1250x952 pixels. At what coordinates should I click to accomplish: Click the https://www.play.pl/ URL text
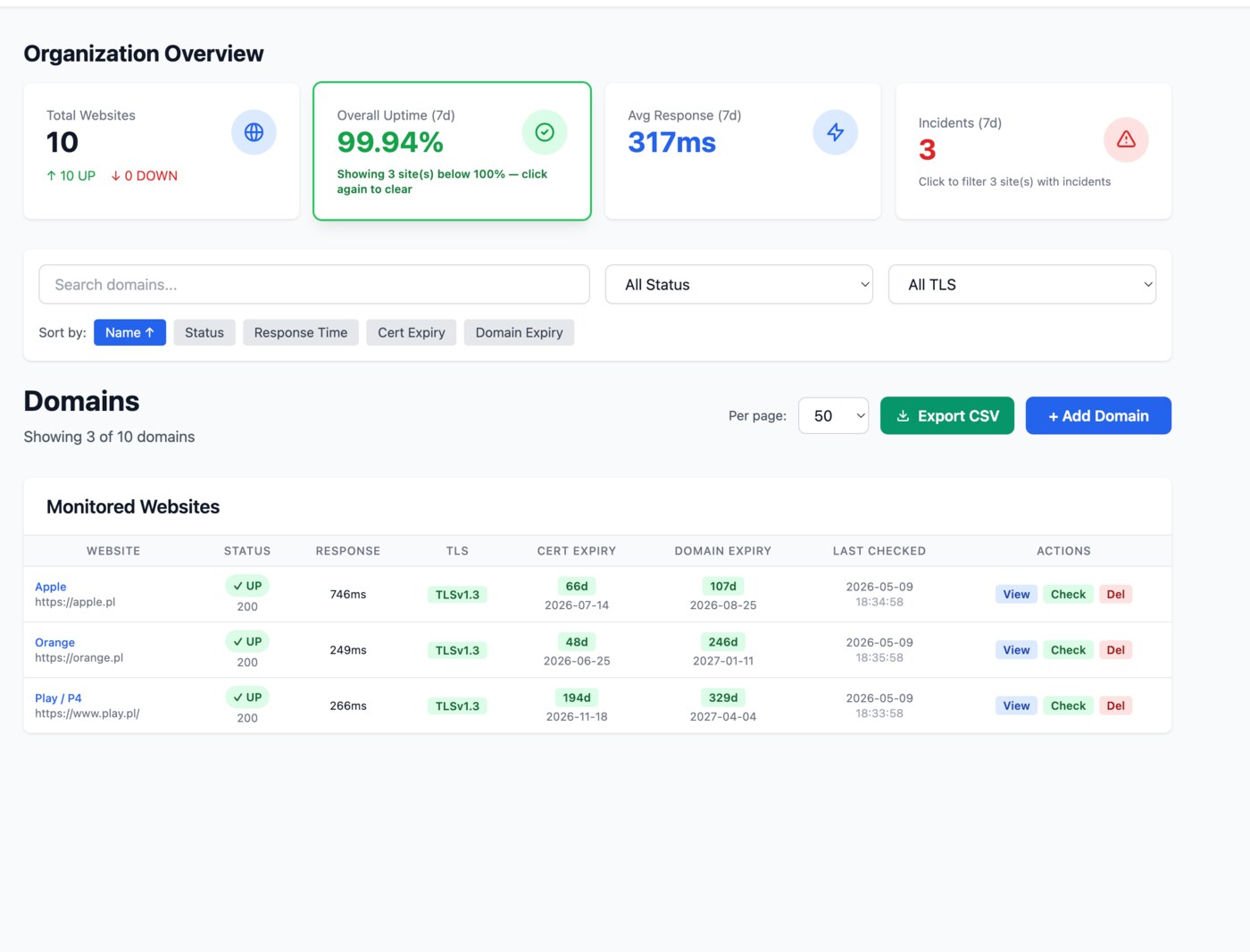pyautogui.click(x=87, y=714)
